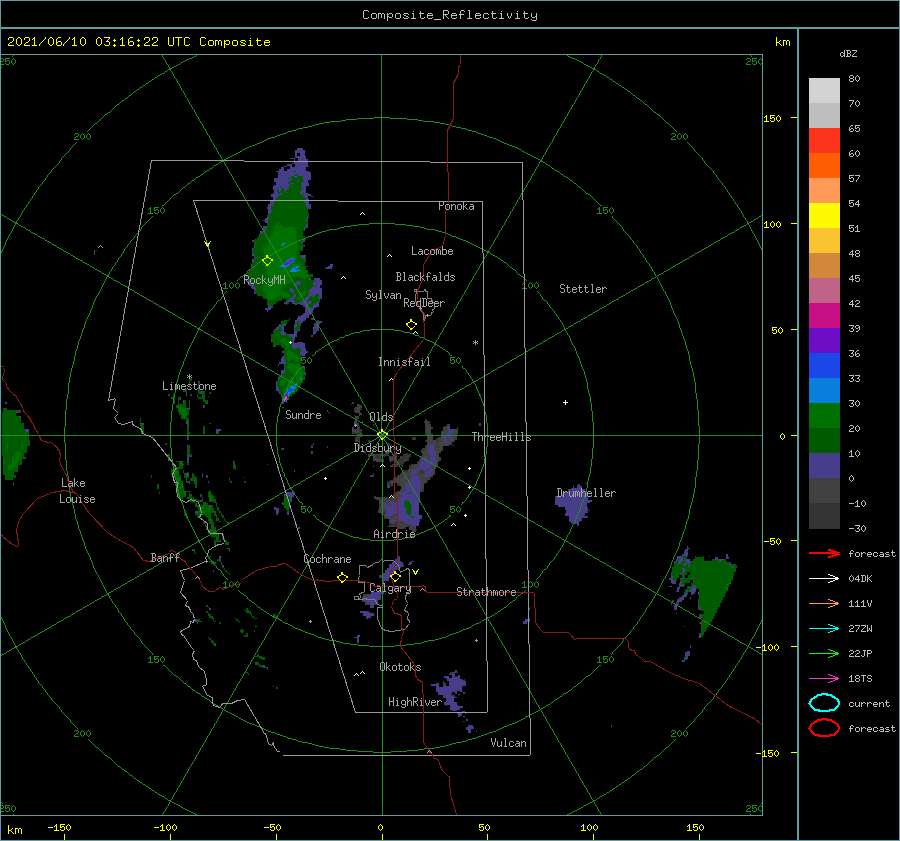
Task: Click the Banff label
Action: [165, 557]
